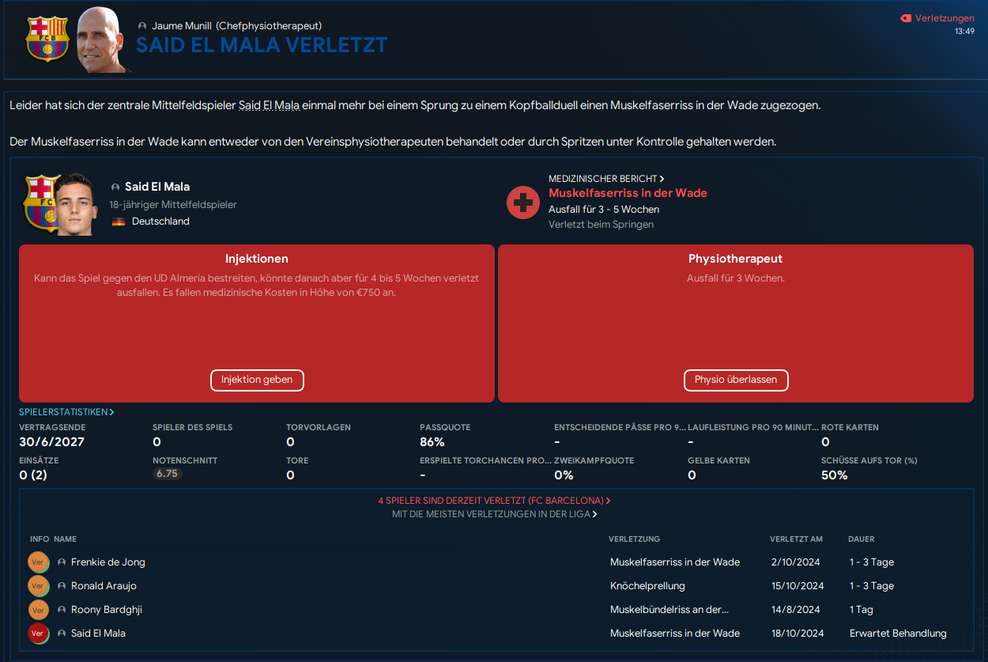The width and height of the screenshot is (988, 662).
Task: Click Said El Mala's red injury badge
Action: 38,633
